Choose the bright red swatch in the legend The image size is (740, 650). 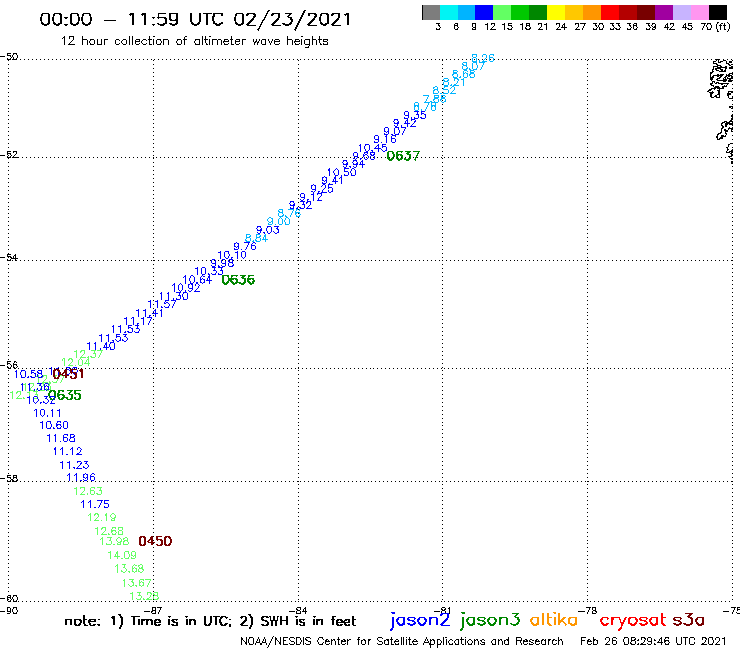610,12
